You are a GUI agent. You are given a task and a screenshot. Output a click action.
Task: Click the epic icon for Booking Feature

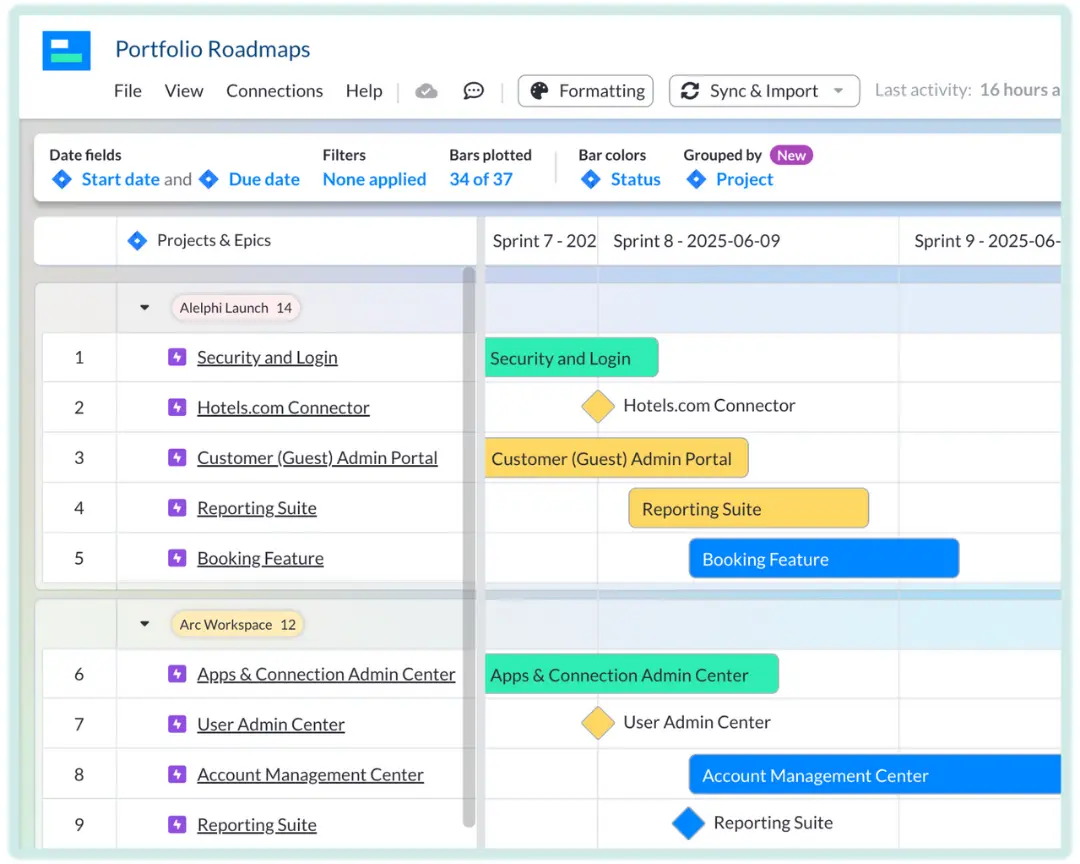tap(177, 557)
